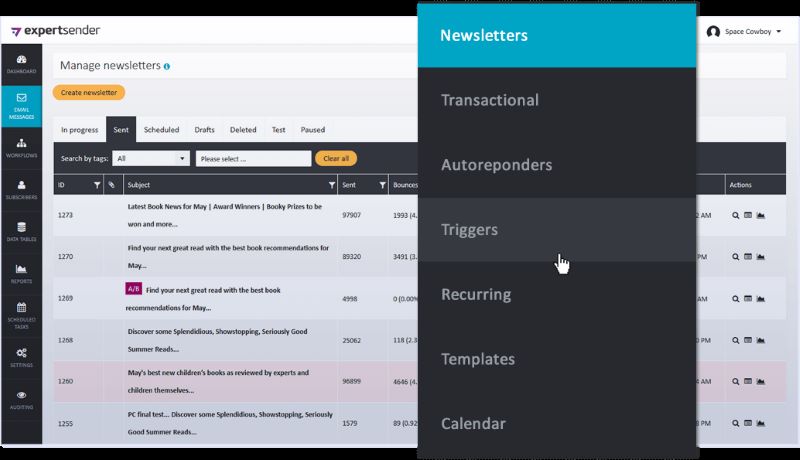800x460 pixels.
Task: Click ID cell 1268
Action: point(65,340)
